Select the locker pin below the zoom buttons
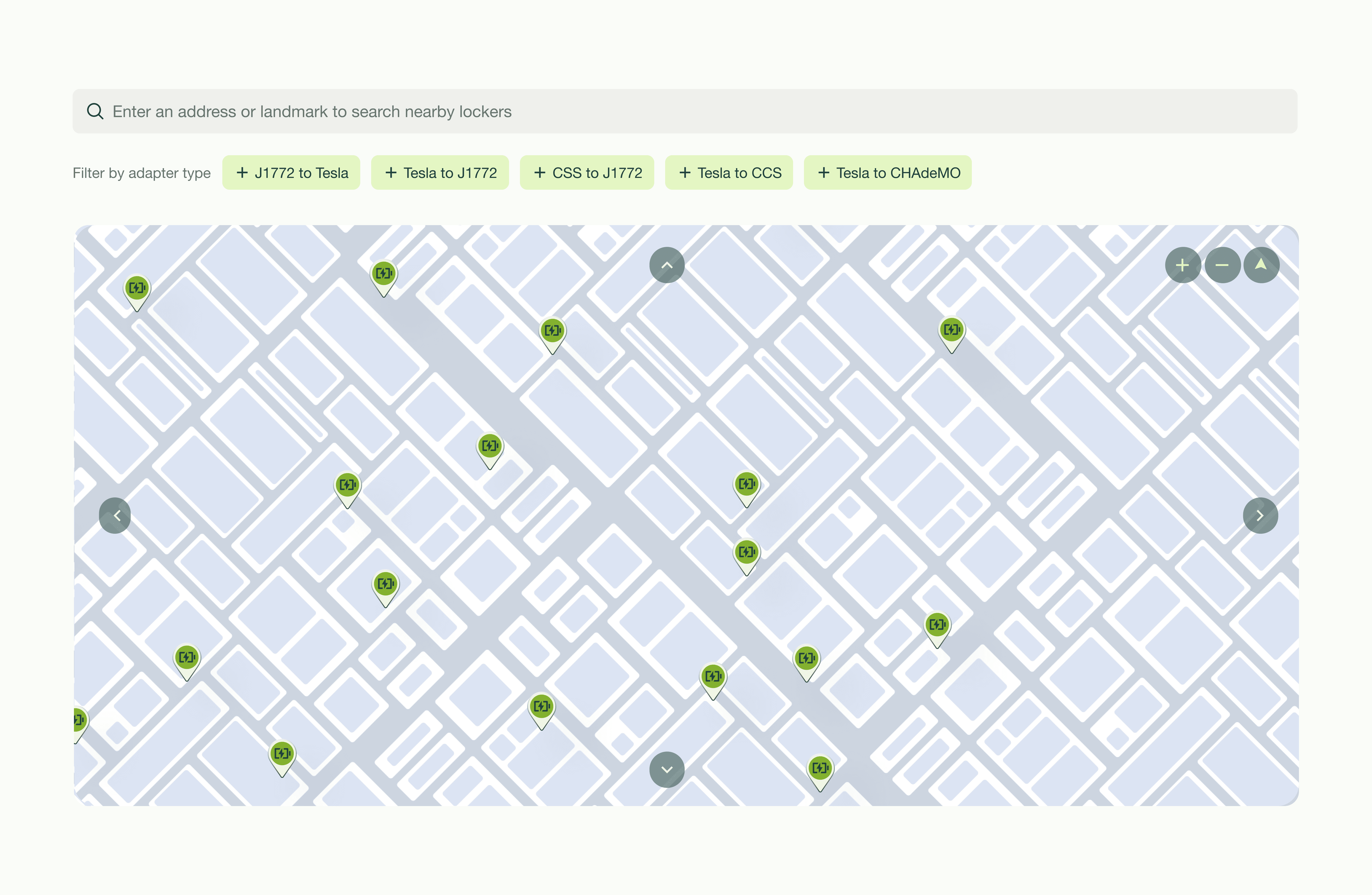 tap(952, 330)
